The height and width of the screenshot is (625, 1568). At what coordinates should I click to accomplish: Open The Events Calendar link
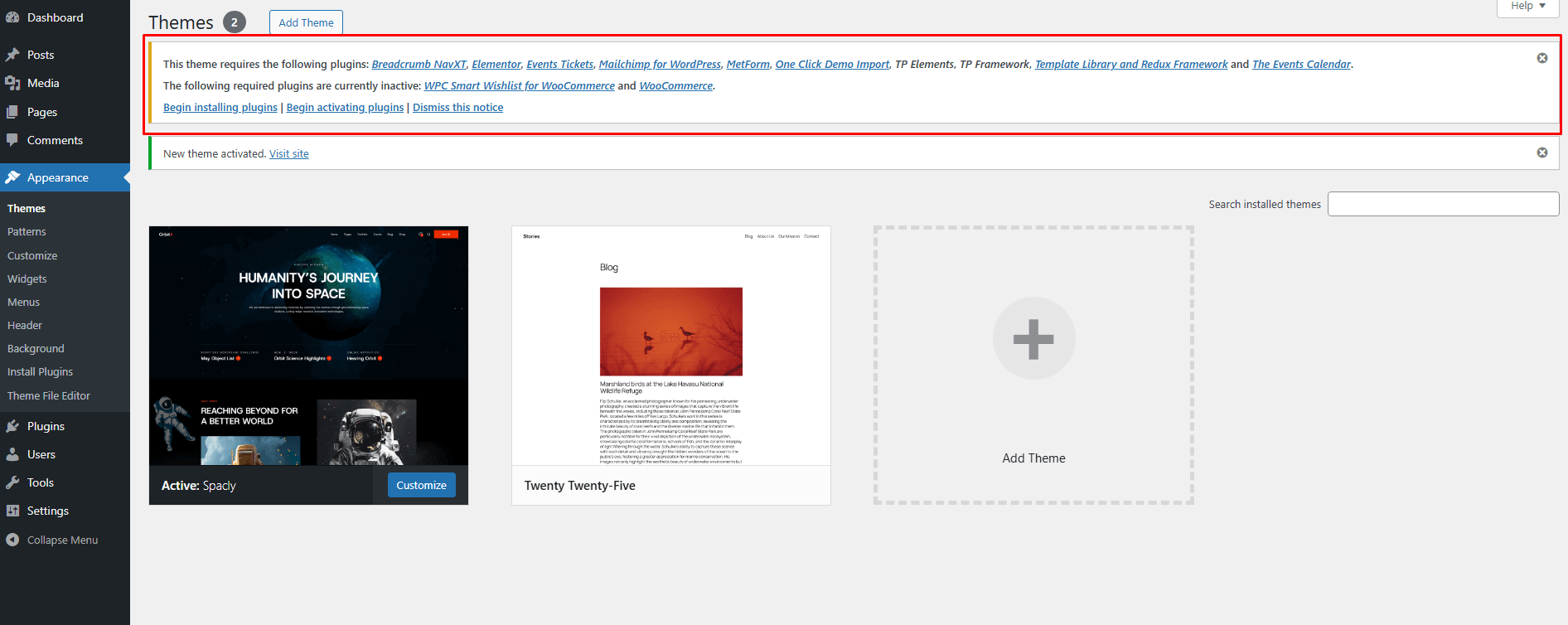(x=1301, y=64)
